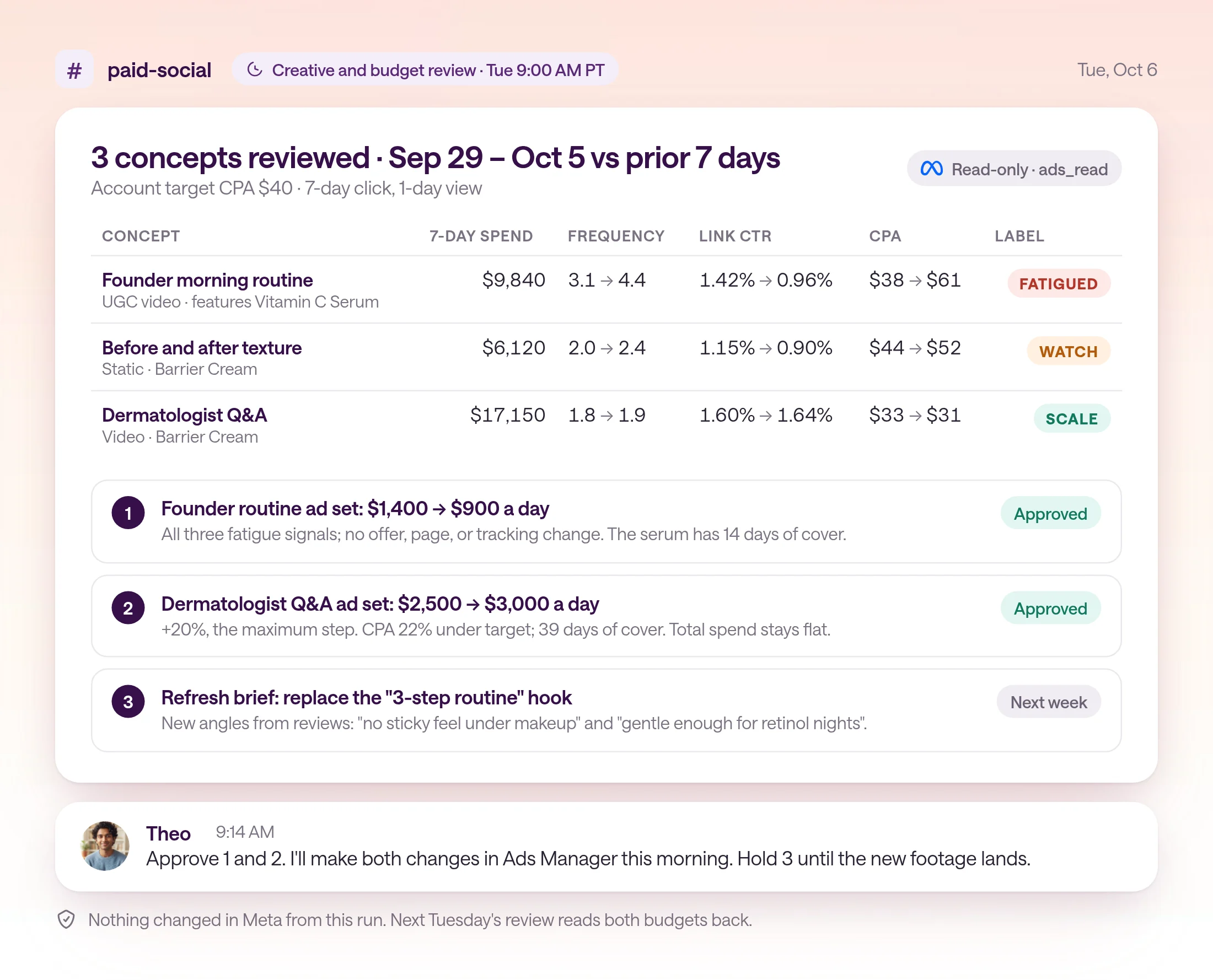Screen dimensions: 1213x980
Task: Click the Next week status pill
Action: (1048, 702)
